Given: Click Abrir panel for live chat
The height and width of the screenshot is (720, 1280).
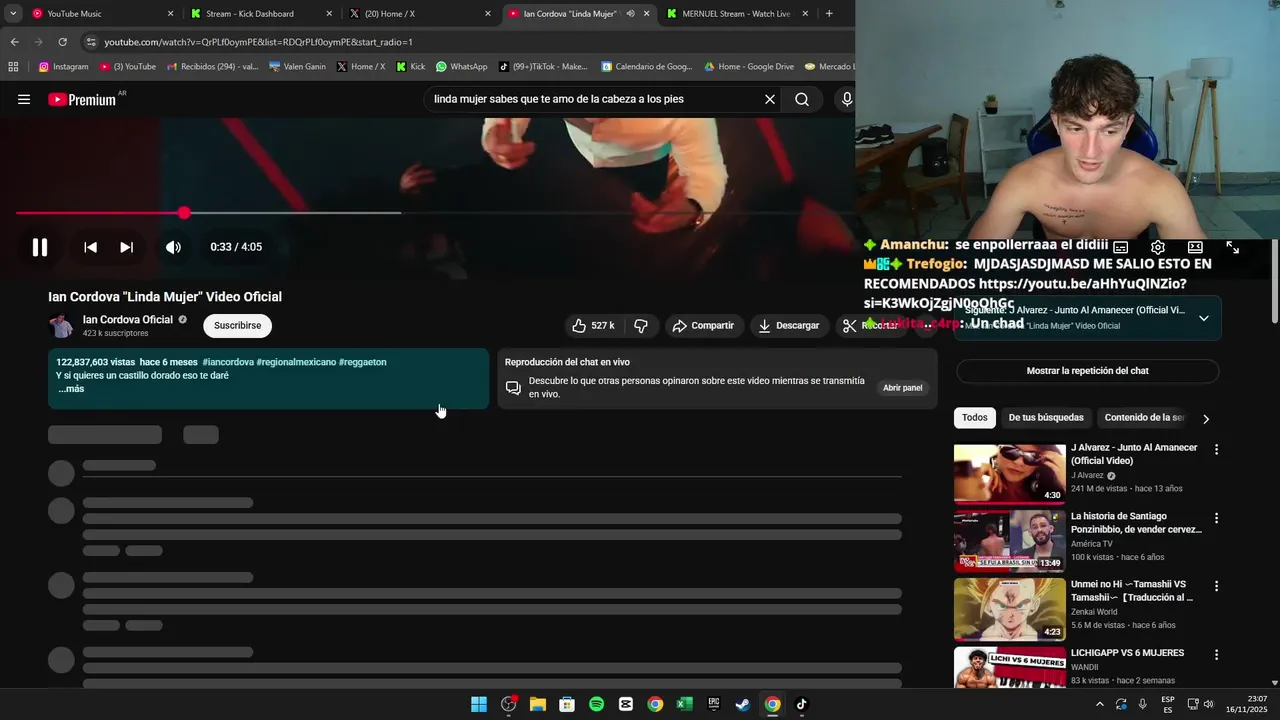Looking at the screenshot, I should tap(902, 387).
